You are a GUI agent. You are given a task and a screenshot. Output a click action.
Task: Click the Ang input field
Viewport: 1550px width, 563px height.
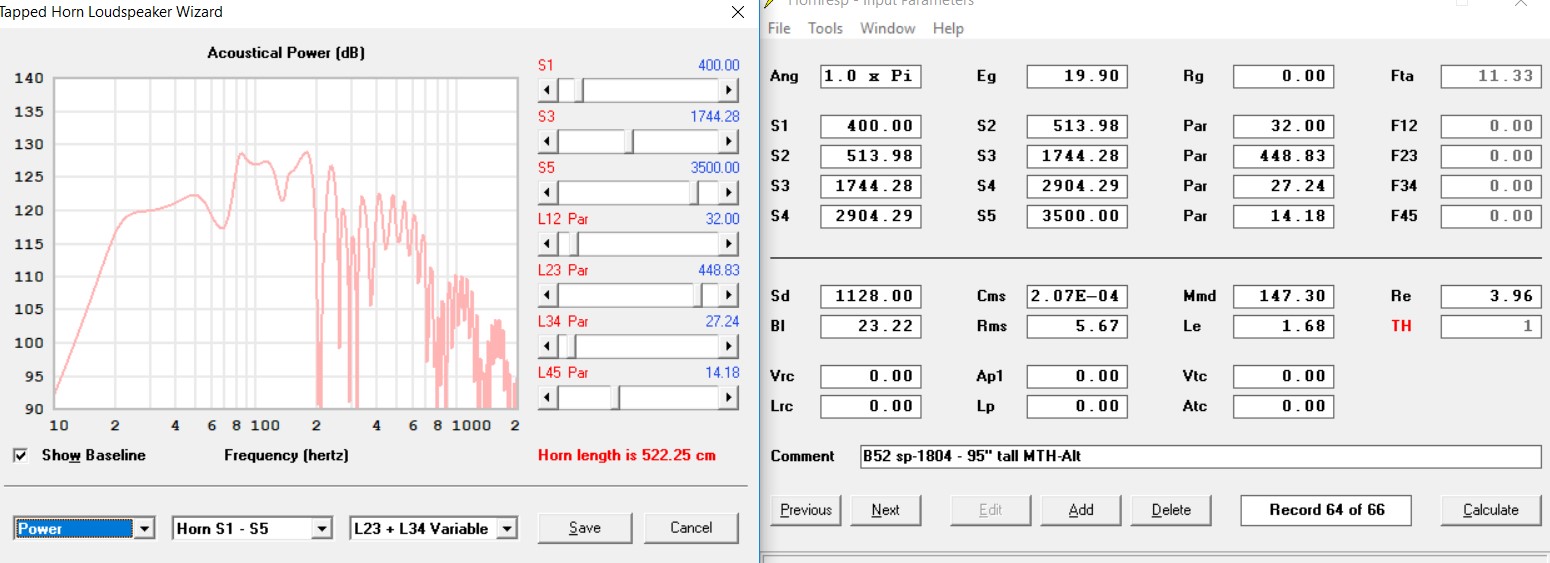point(871,76)
